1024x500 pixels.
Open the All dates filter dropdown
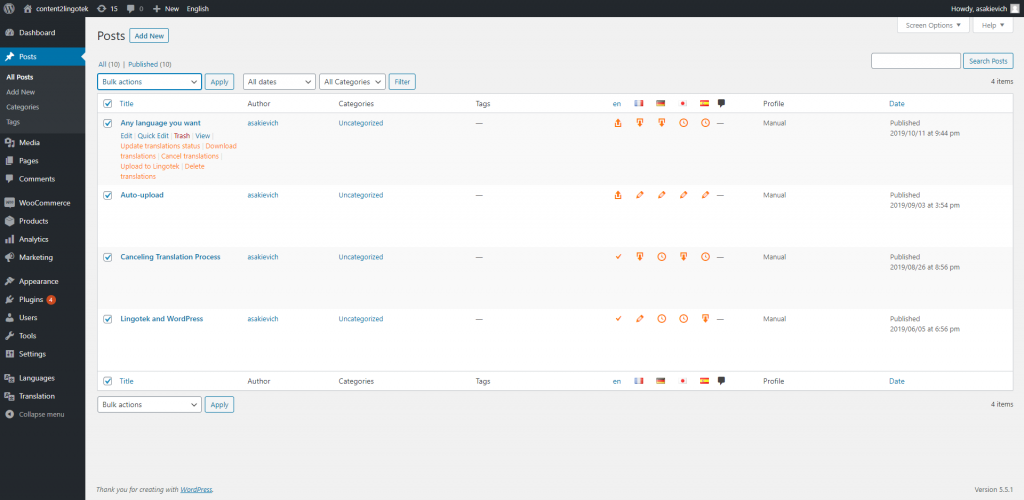[x=279, y=82]
